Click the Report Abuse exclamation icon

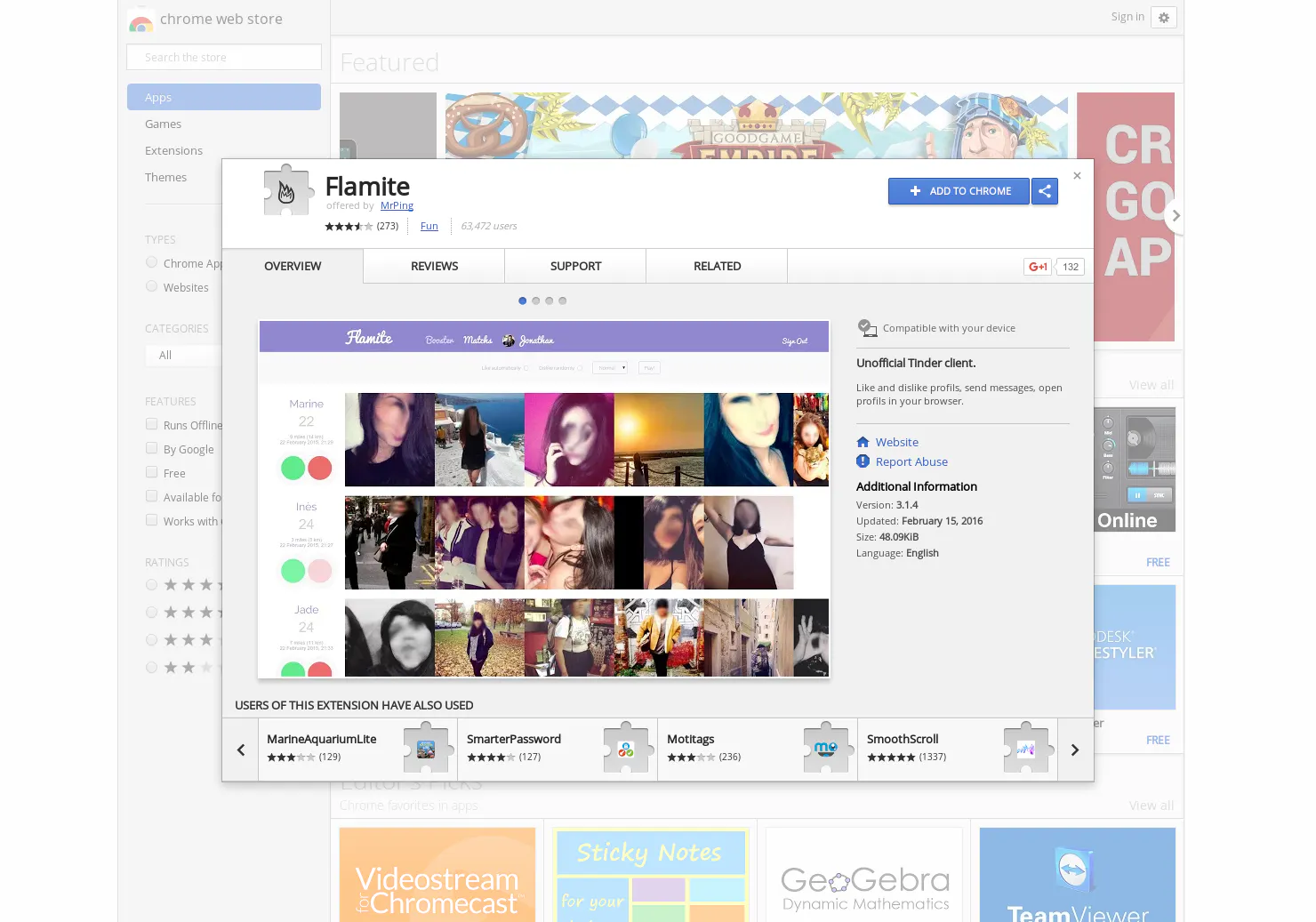point(863,461)
